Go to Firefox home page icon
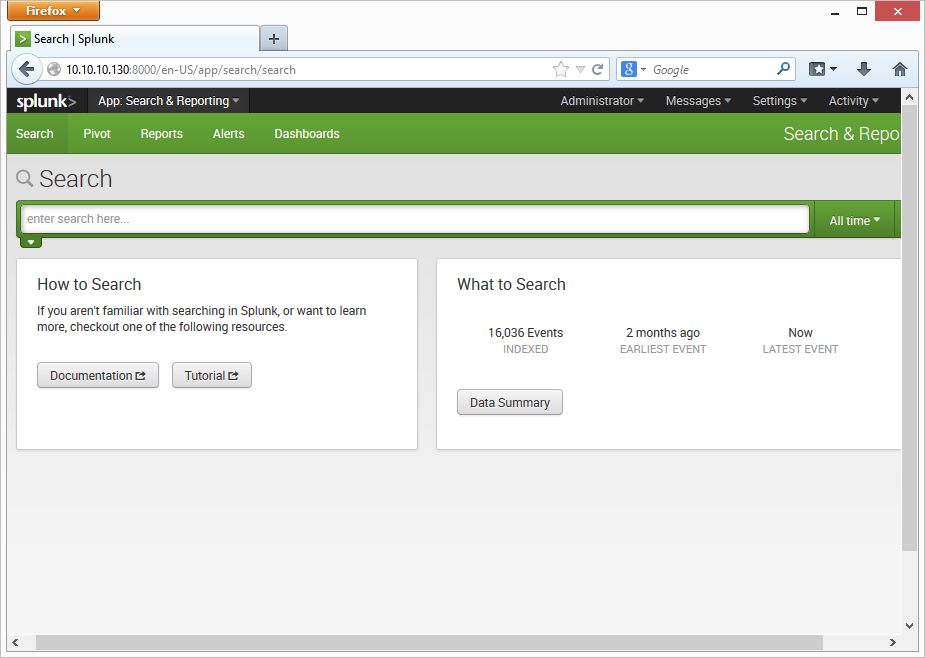Screen dimensions: 925x658 pos(899,69)
